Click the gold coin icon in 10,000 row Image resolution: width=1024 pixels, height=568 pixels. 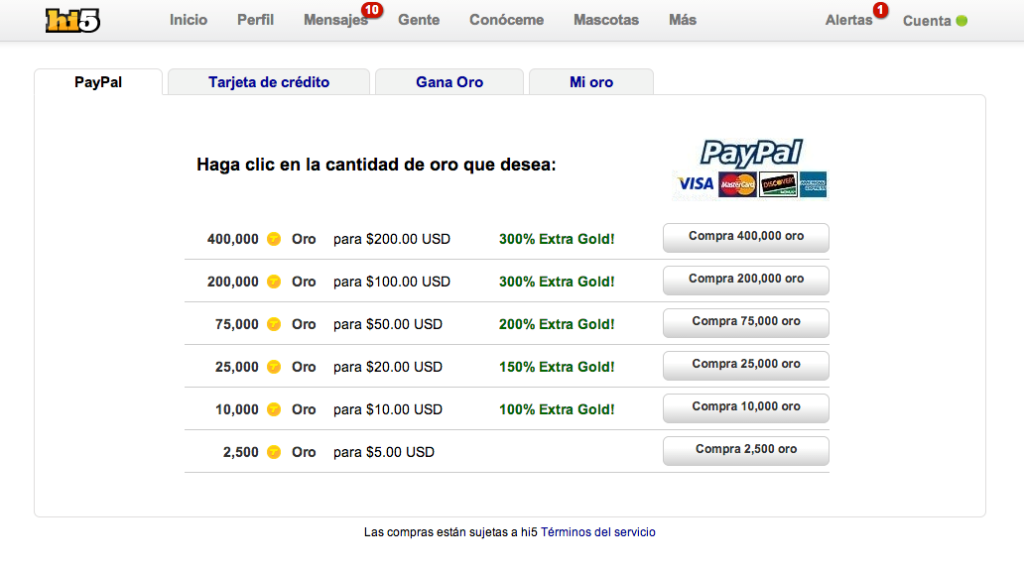pyautogui.click(x=274, y=409)
